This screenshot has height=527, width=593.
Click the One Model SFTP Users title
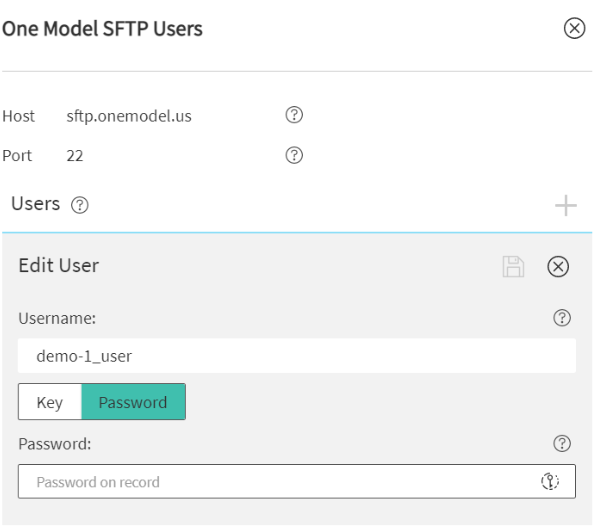point(102,29)
